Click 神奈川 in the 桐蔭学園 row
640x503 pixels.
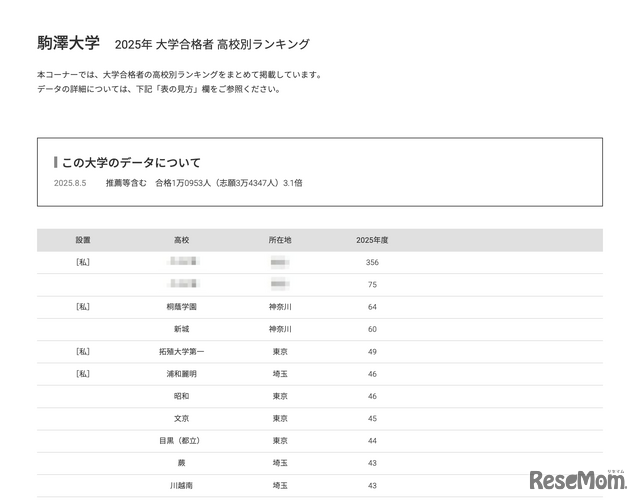click(x=280, y=307)
